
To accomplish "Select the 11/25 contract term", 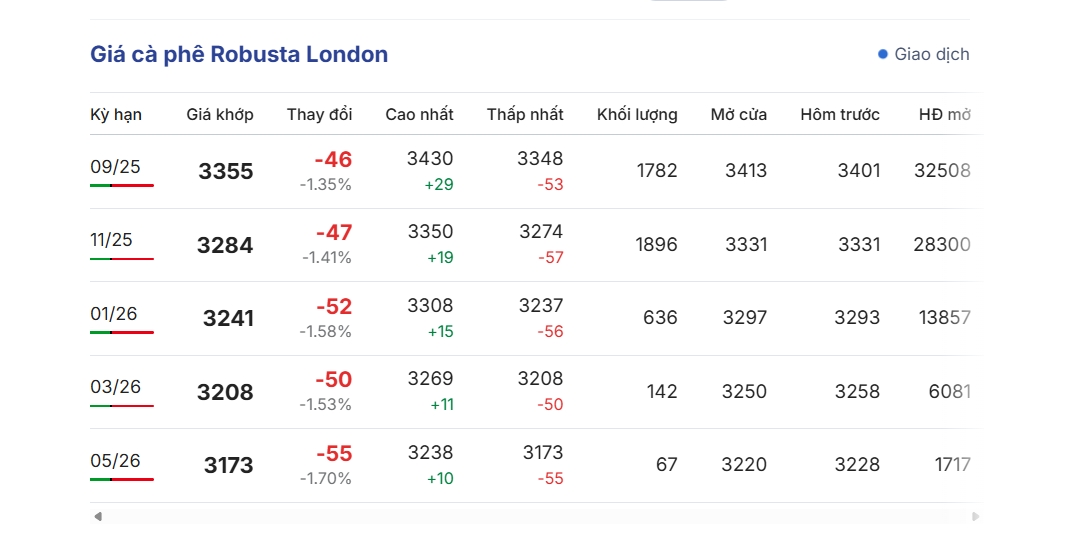I will [111, 240].
